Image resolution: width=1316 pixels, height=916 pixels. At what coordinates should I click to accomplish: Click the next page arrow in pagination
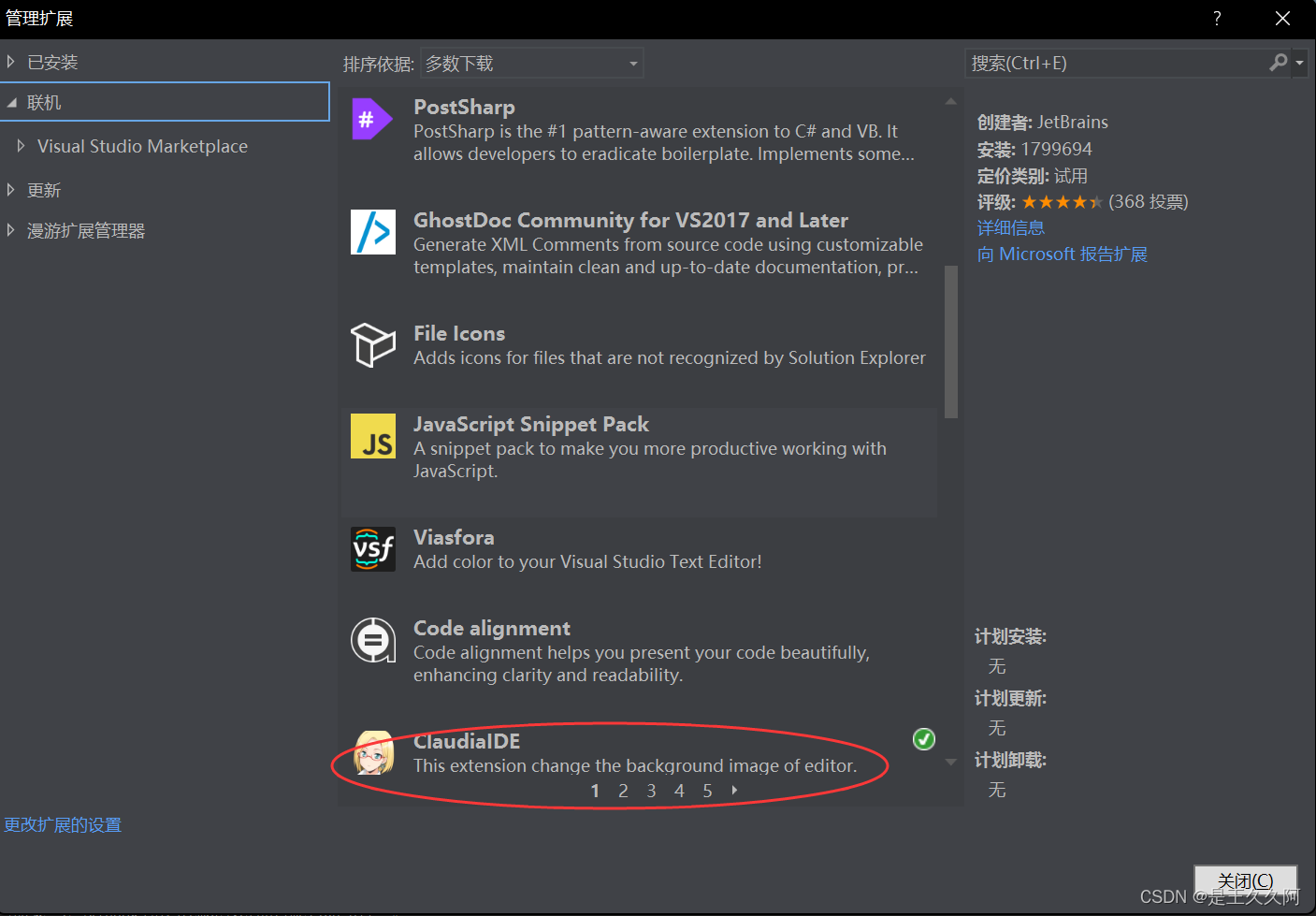click(x=734, y=791)
